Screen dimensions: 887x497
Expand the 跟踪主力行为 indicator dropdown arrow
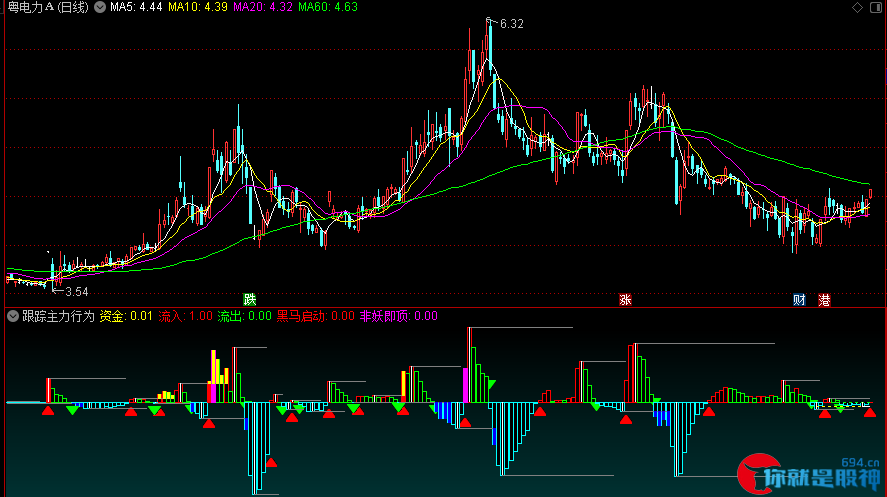click(x=13, y=316)
